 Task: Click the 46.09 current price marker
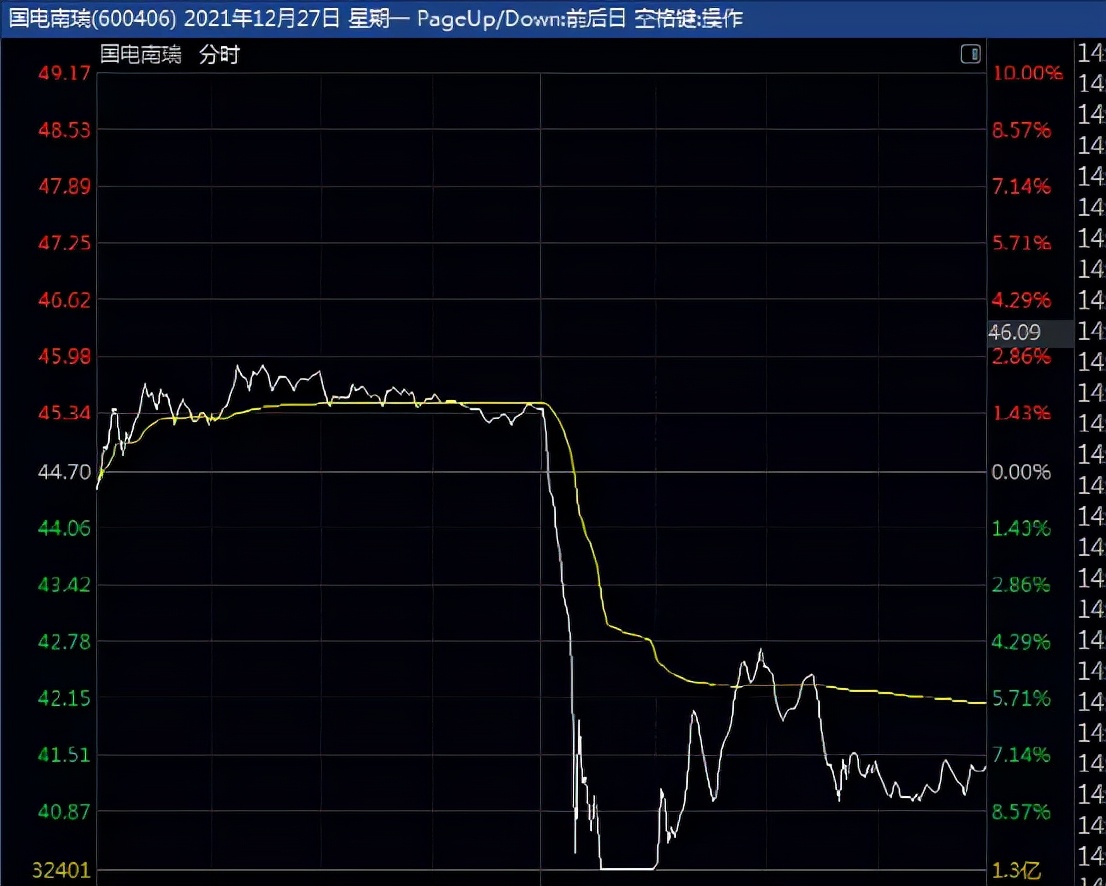point(1014,332)
